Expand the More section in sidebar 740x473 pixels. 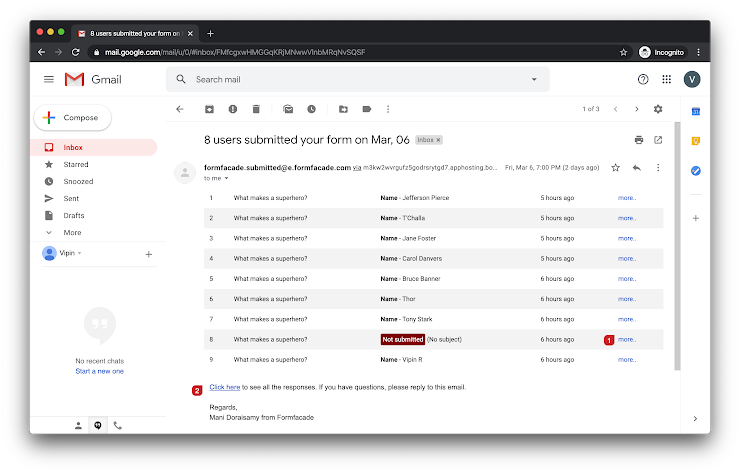(x=72, y=232)
